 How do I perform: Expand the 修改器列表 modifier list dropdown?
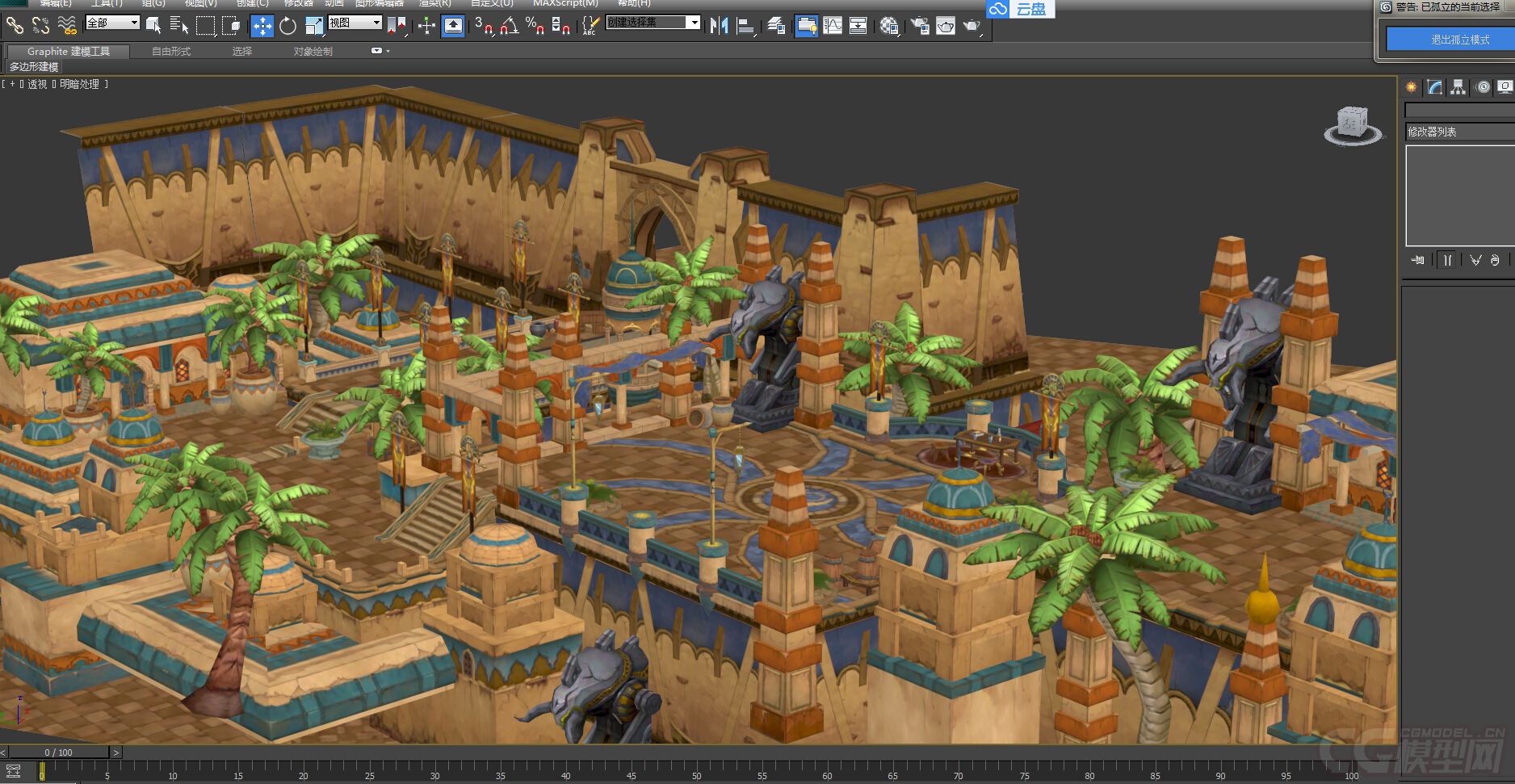tap(1460, 132)
